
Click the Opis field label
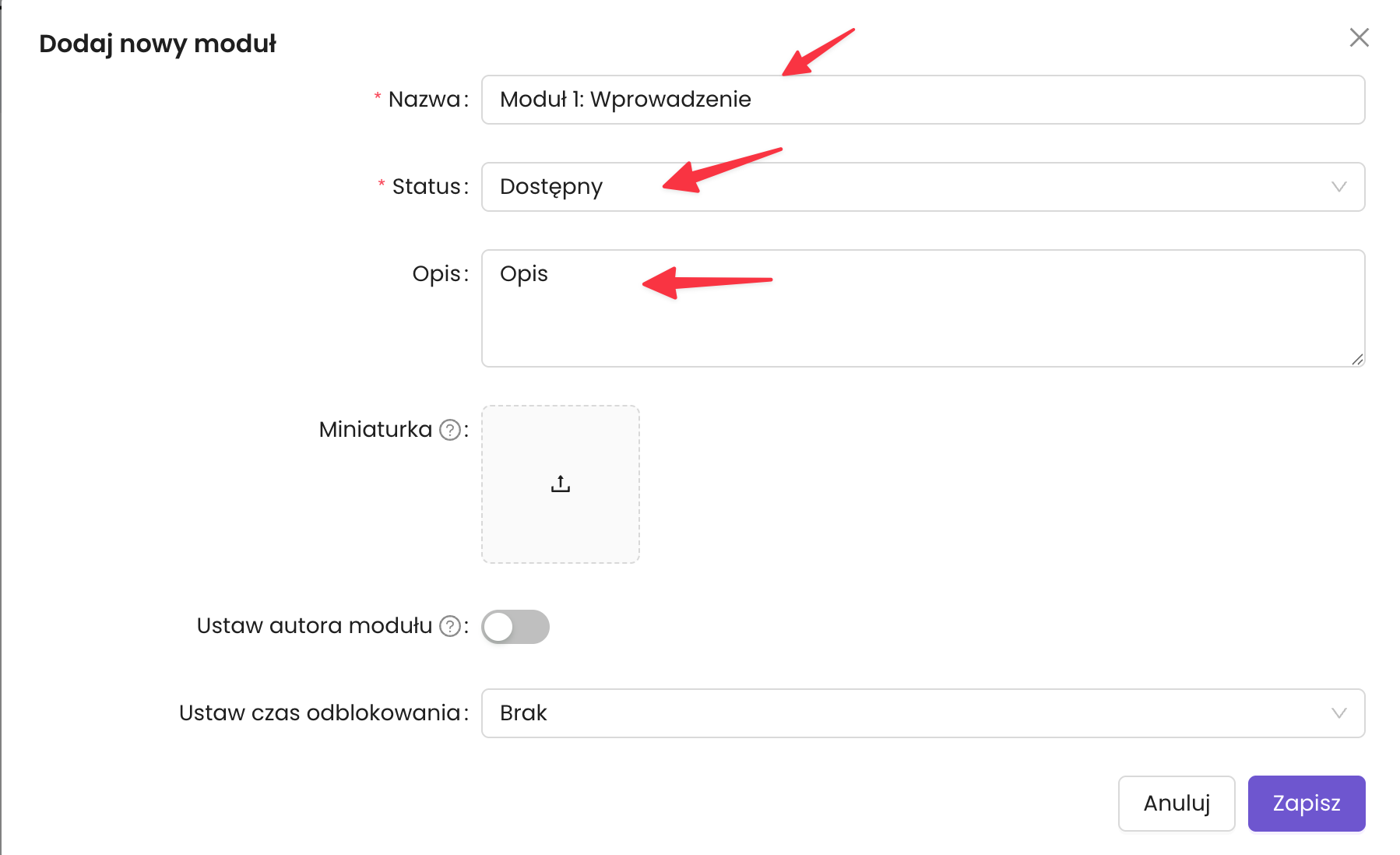pos(437,274)
